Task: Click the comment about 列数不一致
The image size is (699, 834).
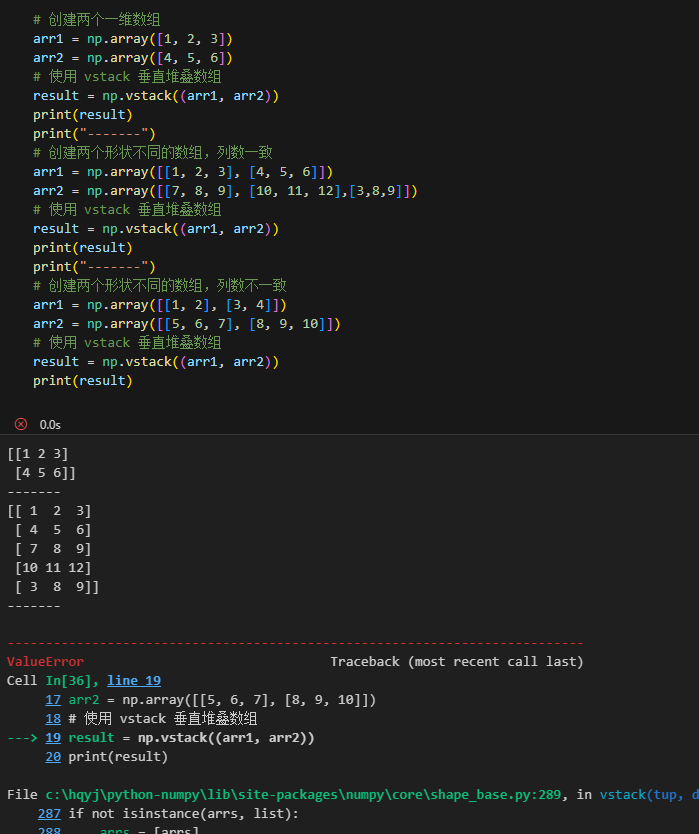Action: [x=160, y=286]
